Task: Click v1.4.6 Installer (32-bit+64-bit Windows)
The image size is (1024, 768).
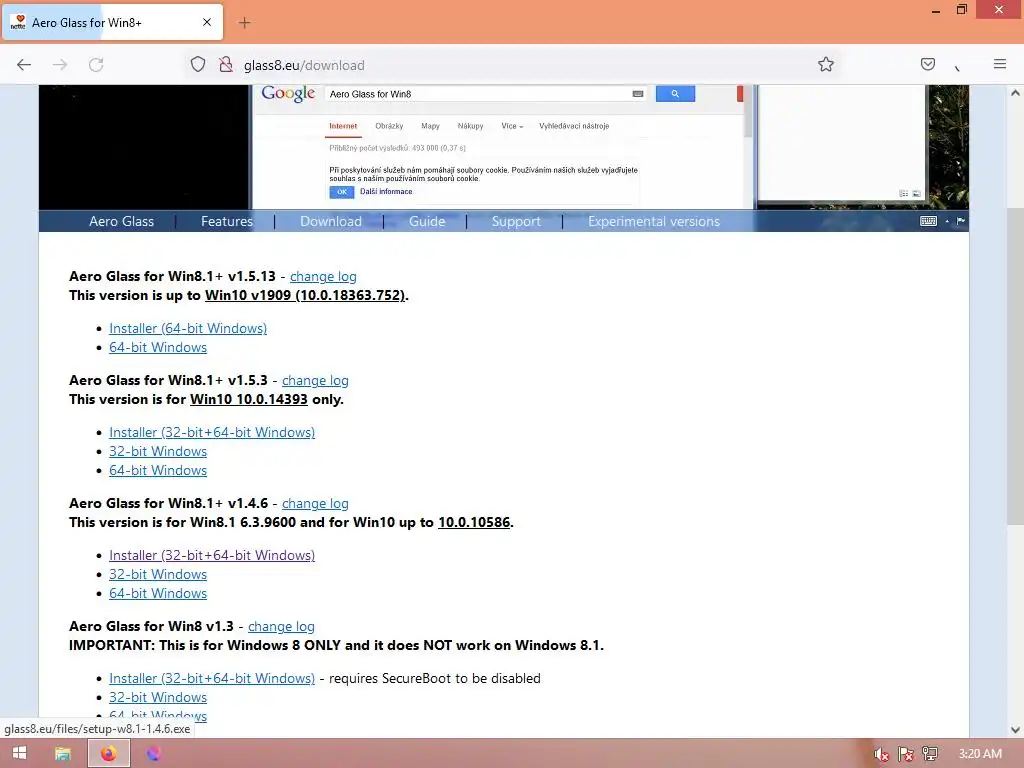Action: point(212,555)
